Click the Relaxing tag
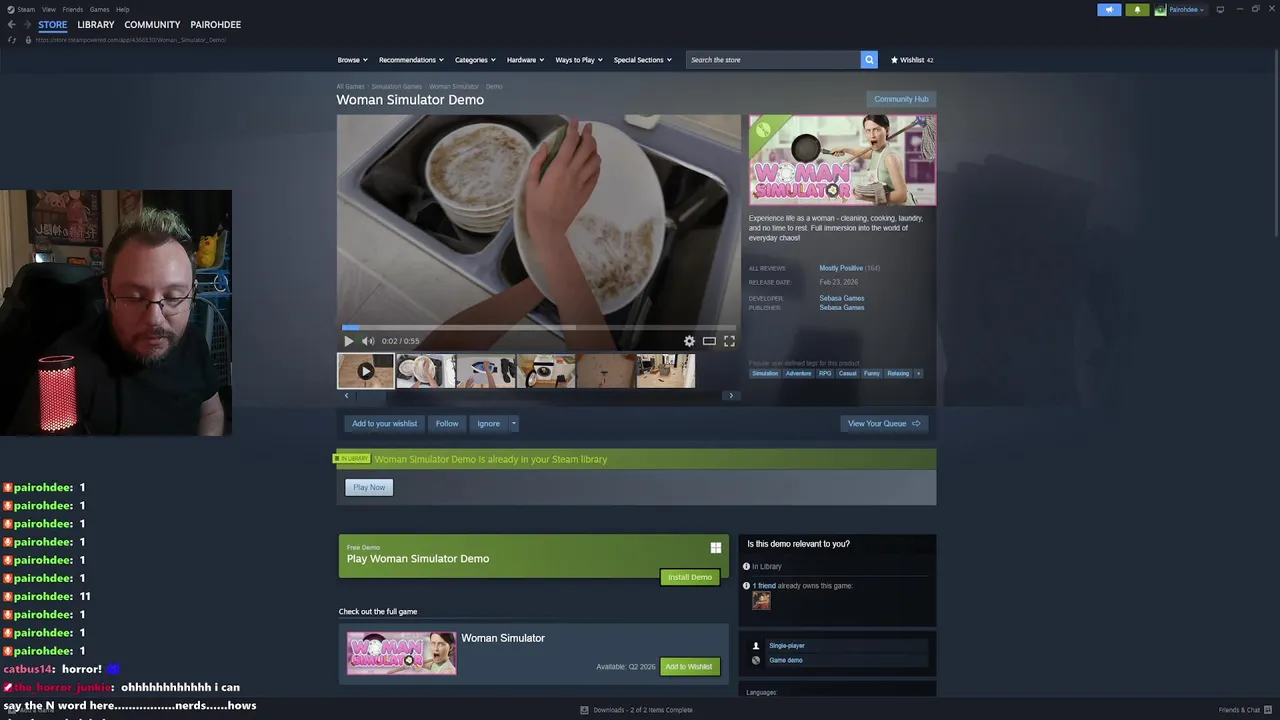This screenshot has height=720, width=1280. tap(898, 373)
